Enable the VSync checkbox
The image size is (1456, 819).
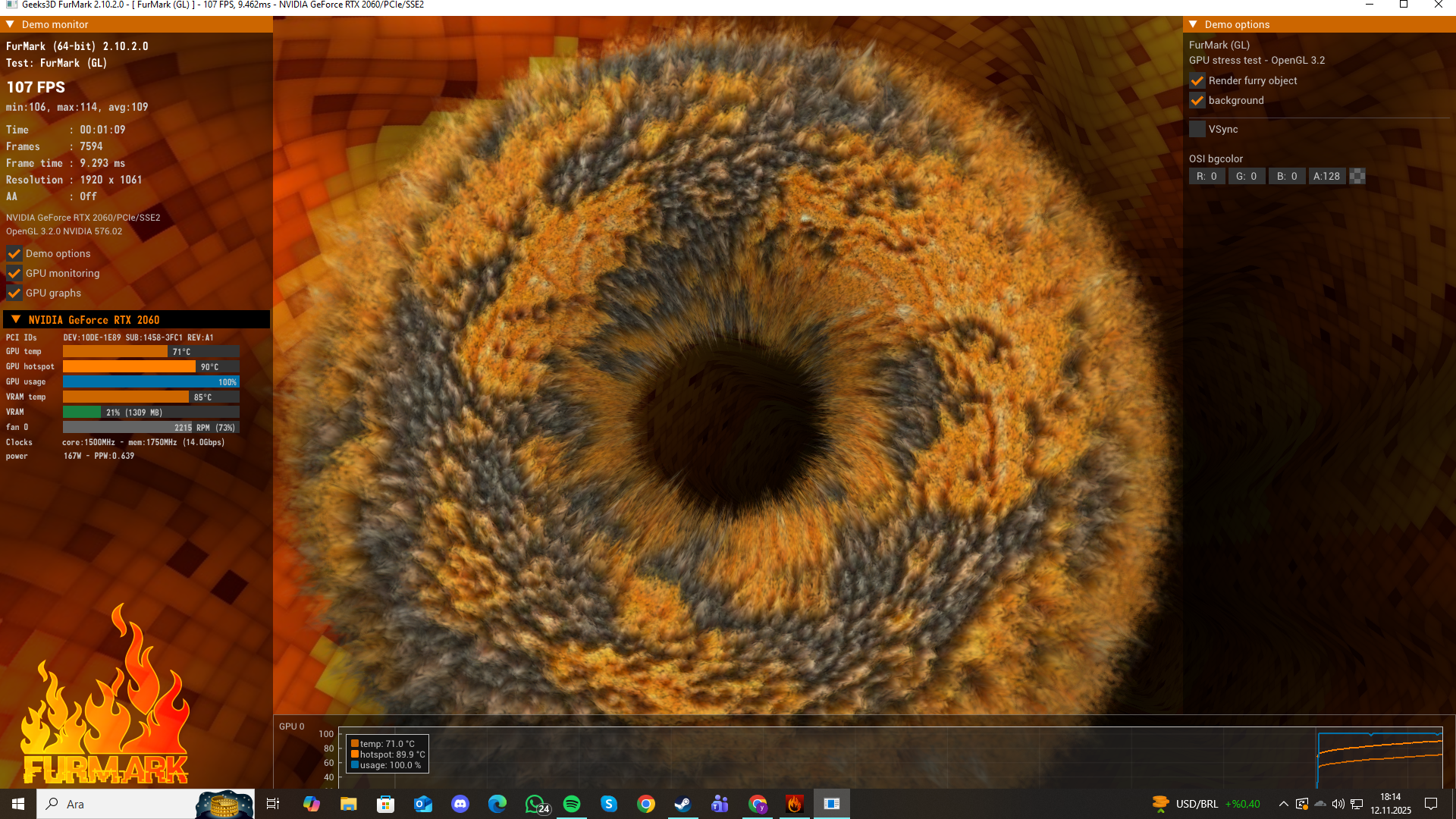pyautogui.click(x=1197, y=129)
